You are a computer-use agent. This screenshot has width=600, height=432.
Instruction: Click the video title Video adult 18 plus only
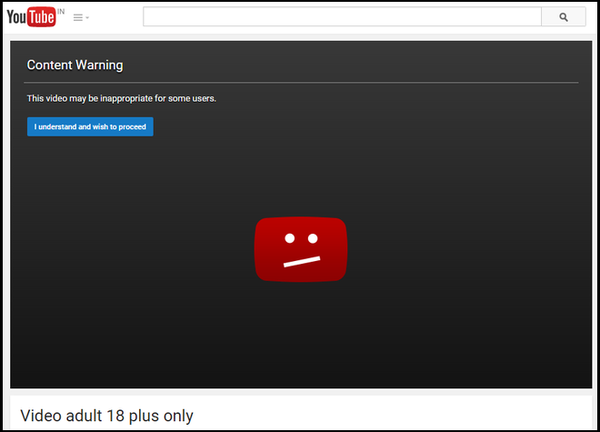pos(107,416)
